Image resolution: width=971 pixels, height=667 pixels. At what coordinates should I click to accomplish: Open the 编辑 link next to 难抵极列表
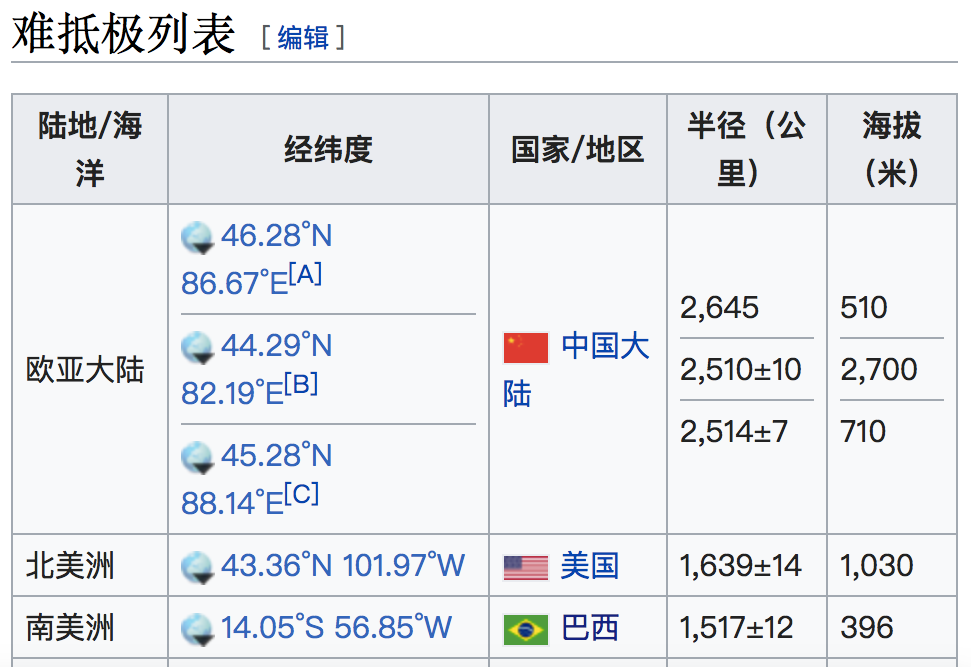point(303,37)
